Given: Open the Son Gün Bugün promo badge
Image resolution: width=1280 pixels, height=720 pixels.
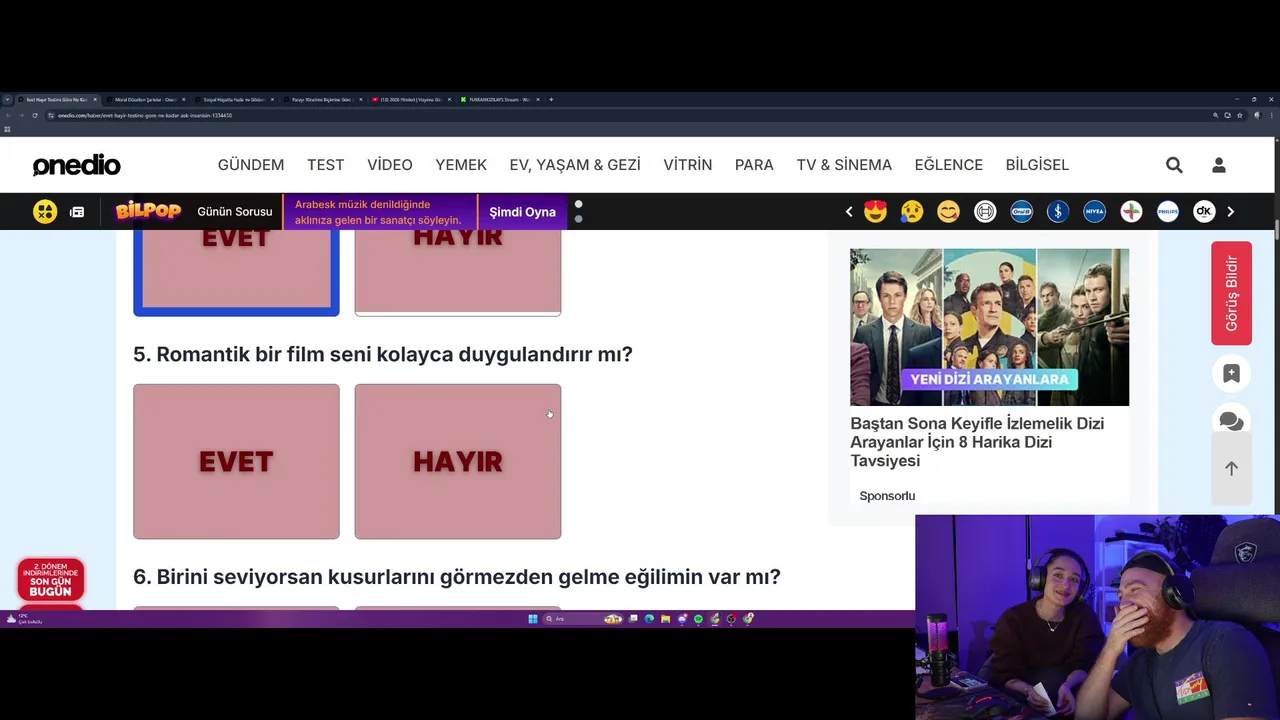Looking at the screenshot, I should (50, 580).
